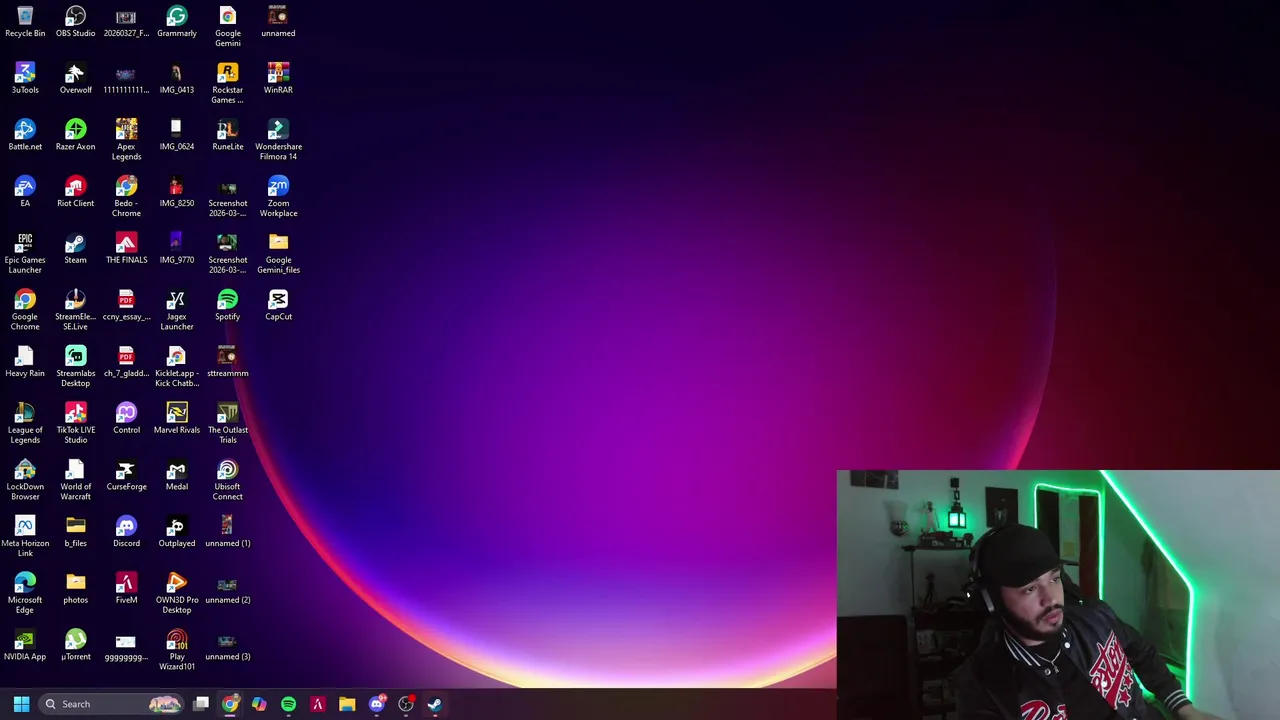Open CapCut from the desktop
The height and width of the screenshot is (720, 1280).
point(278,306)
